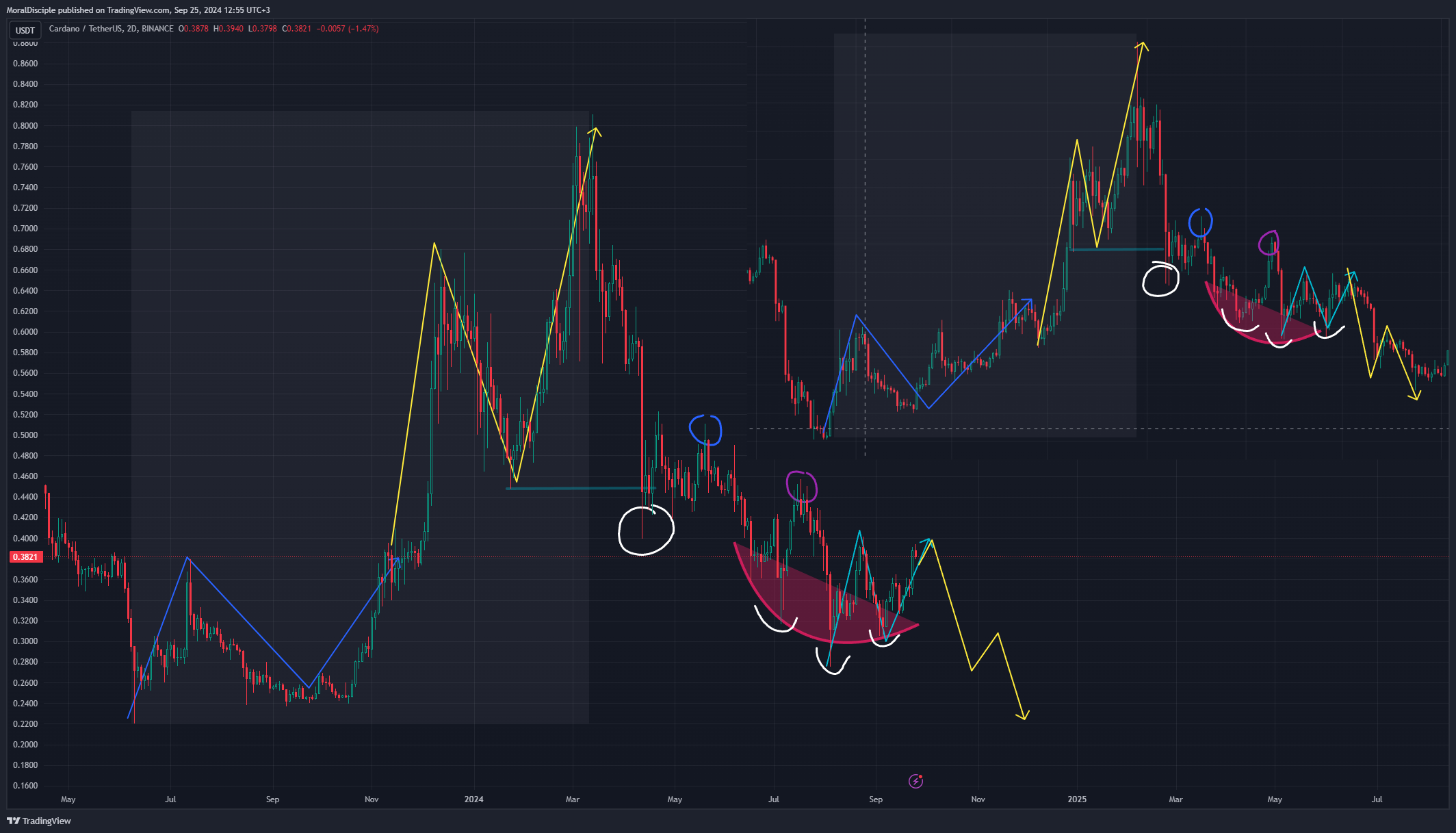Image resolution: width=1456 pixels, height=833 pixels.
Task: Click the change value -0.0057 (-1.47%)
Action: (348, 29)
